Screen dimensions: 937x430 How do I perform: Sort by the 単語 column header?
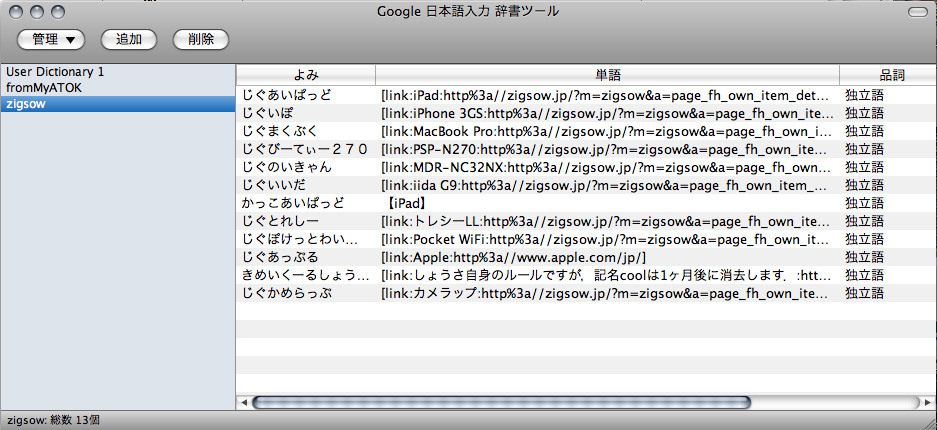(x=608, y=75)
